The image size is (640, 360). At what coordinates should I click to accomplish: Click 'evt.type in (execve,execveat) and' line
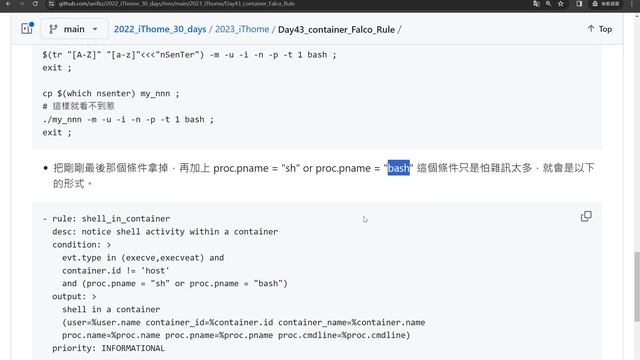click(143, 258)
